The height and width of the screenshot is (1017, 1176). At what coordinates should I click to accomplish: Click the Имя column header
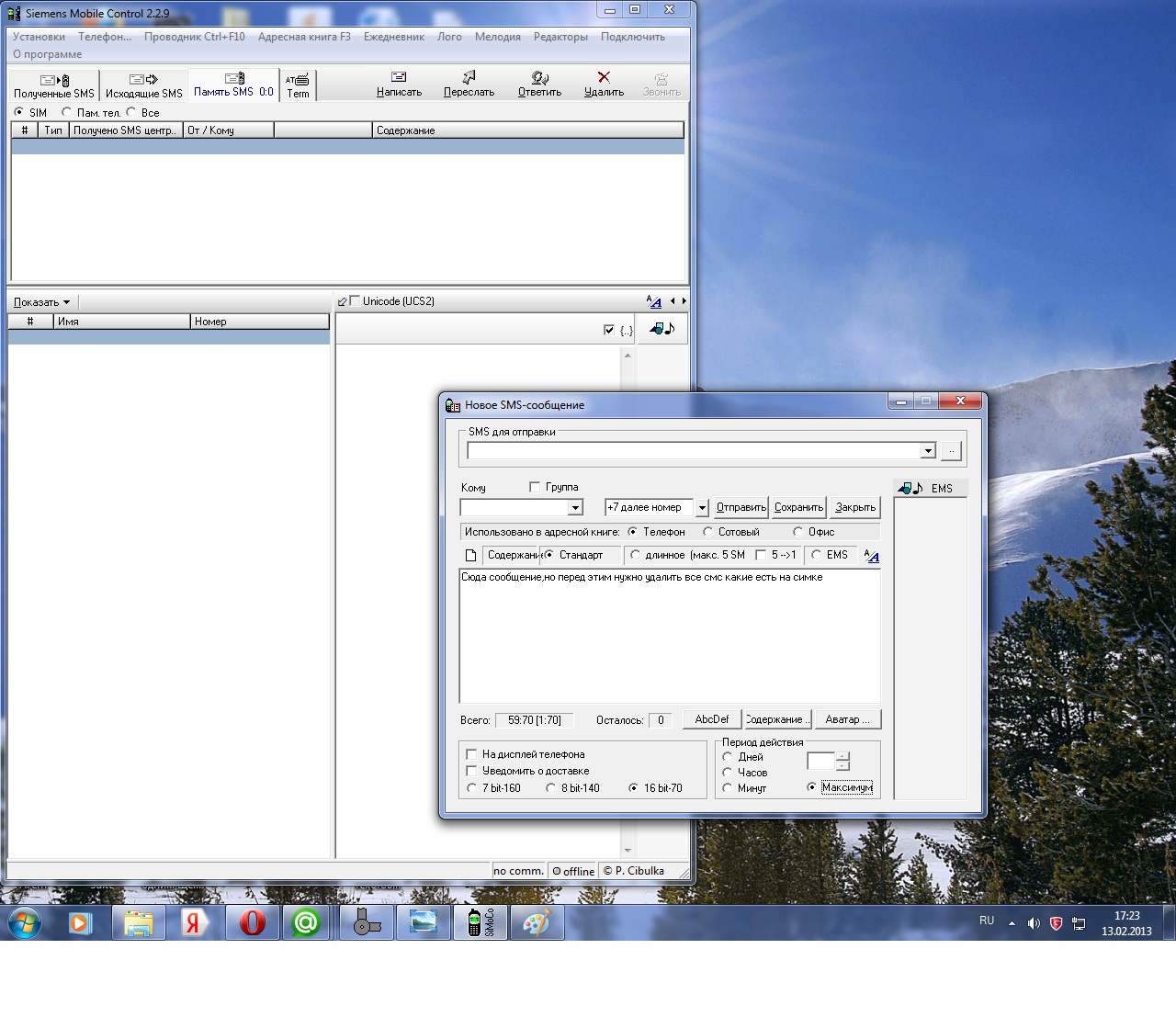point(122,322)
